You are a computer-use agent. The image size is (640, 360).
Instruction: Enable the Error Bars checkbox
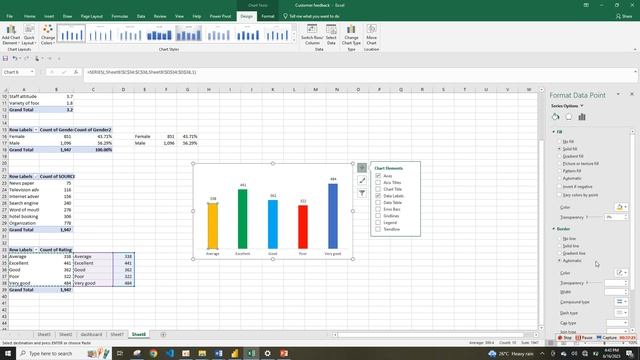click(378, 209)
